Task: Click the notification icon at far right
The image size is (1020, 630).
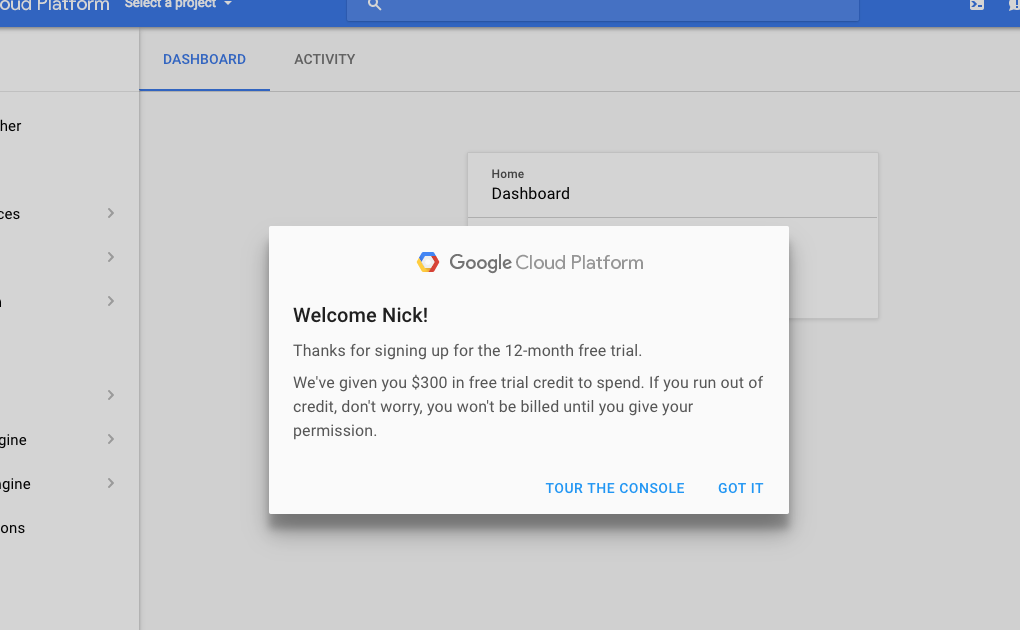Action: [x=1013, y=5]
